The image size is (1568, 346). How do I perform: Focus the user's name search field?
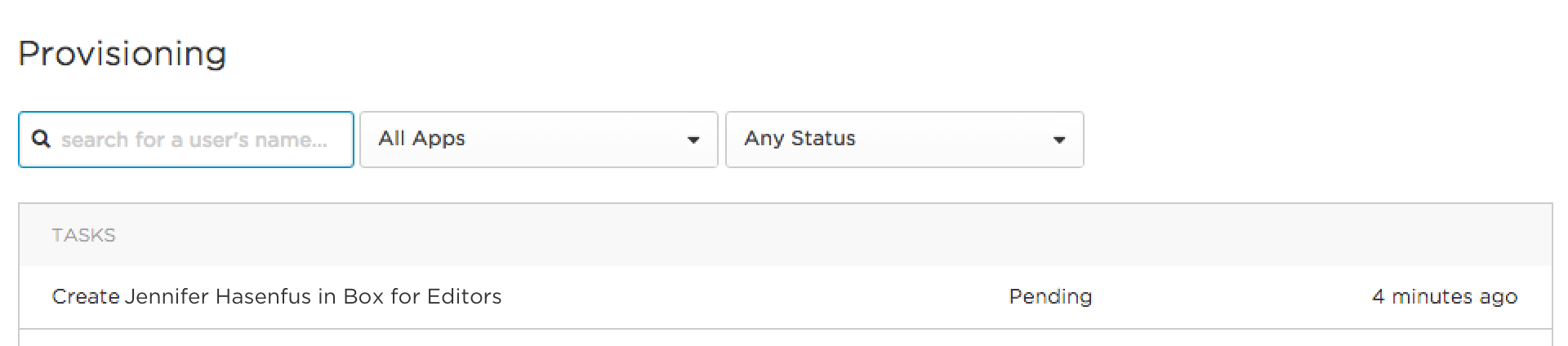pos(186,140)
